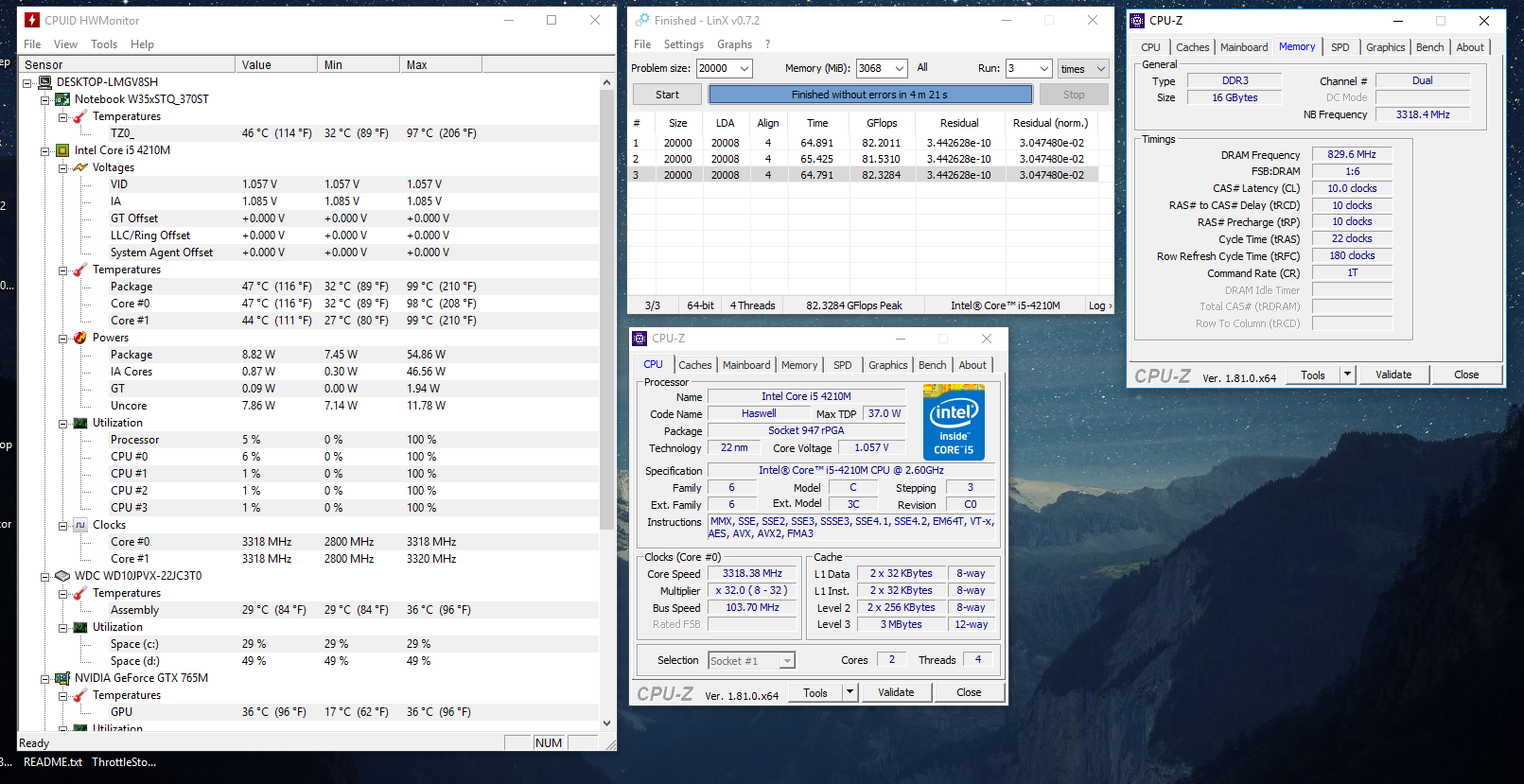The height and width of the screenshot is (784, 1524).
Task: Click the Notebook W35xSTQ_370ST motherboard icon
Action: tap(62, 99)
